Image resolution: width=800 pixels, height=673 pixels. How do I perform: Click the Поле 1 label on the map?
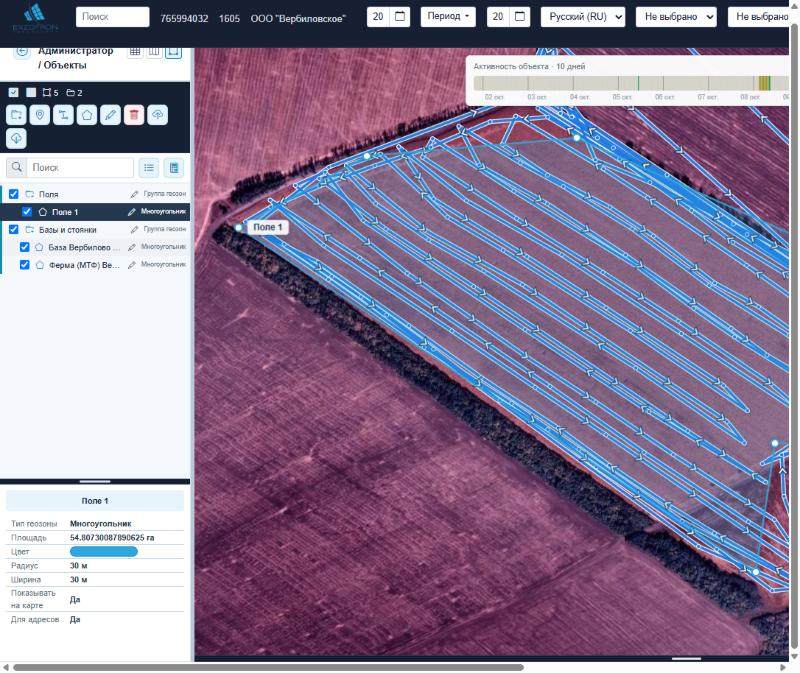(x=268, y=227)
